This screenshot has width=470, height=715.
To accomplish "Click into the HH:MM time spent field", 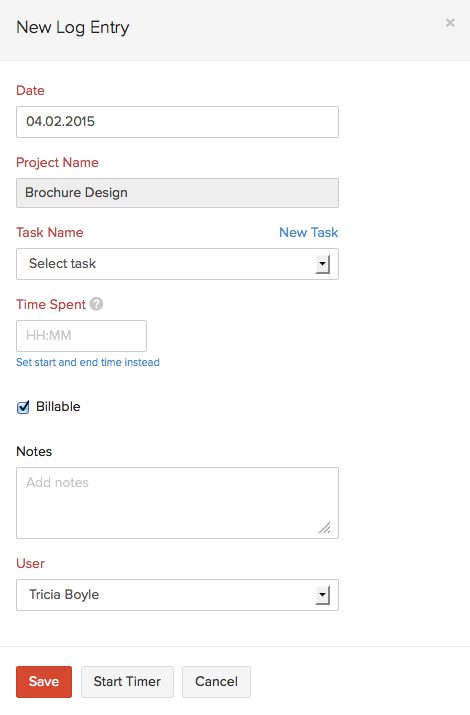I will click(x=82, y=336).
